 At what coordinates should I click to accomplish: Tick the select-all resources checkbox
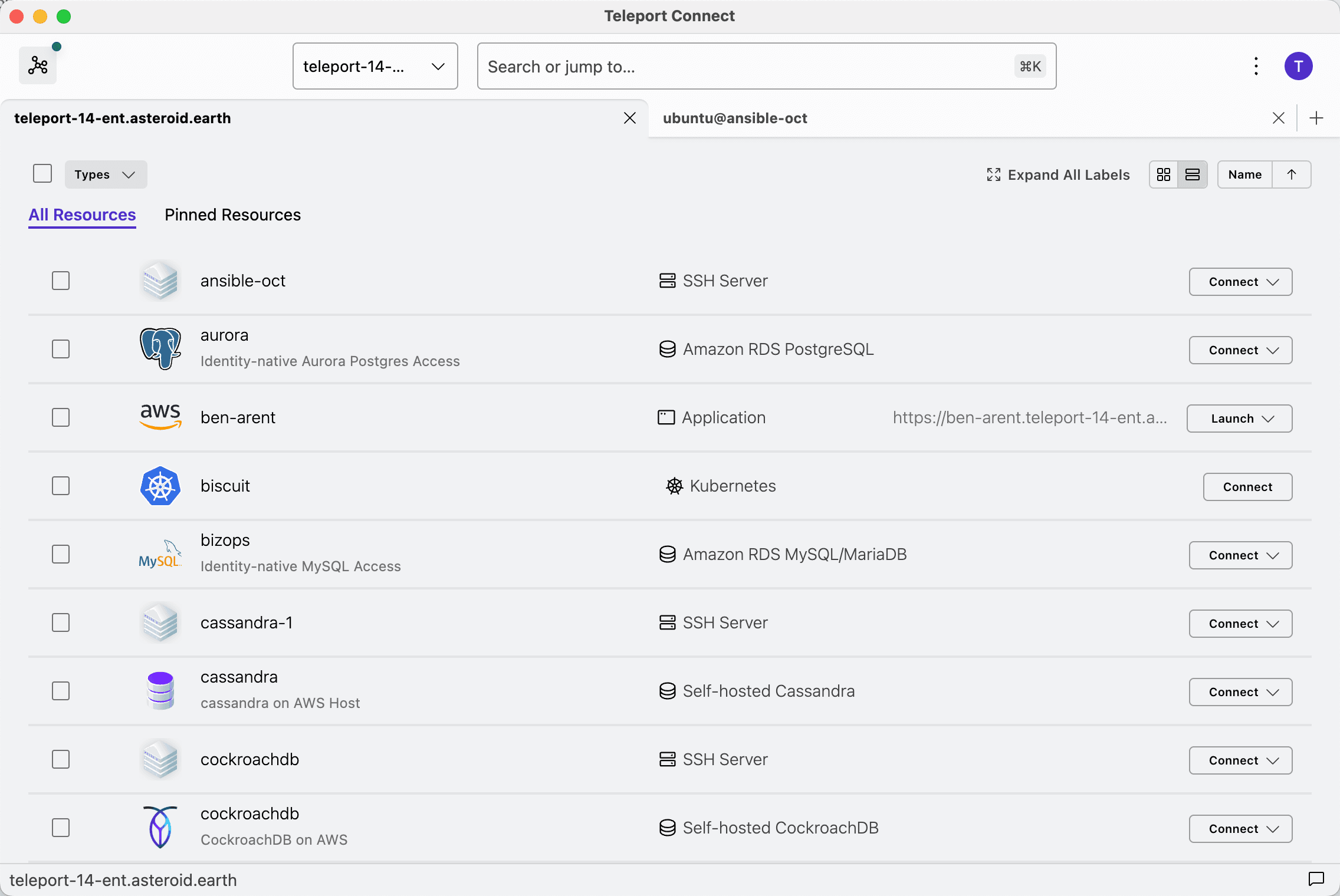tap(42, 174)
